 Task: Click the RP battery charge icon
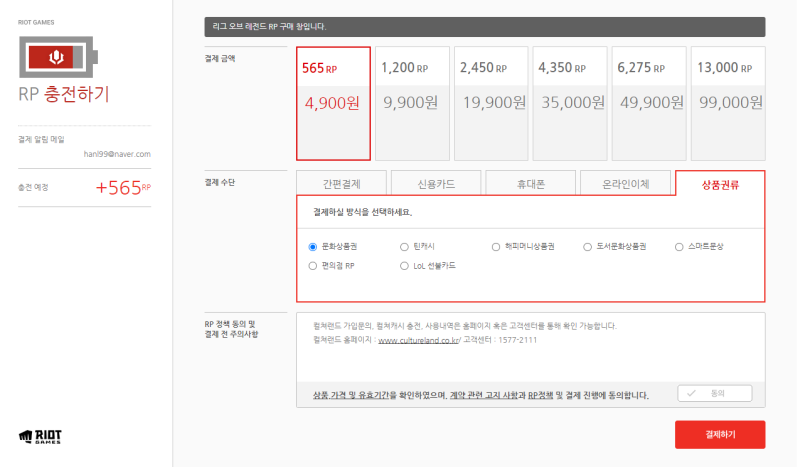58,57
